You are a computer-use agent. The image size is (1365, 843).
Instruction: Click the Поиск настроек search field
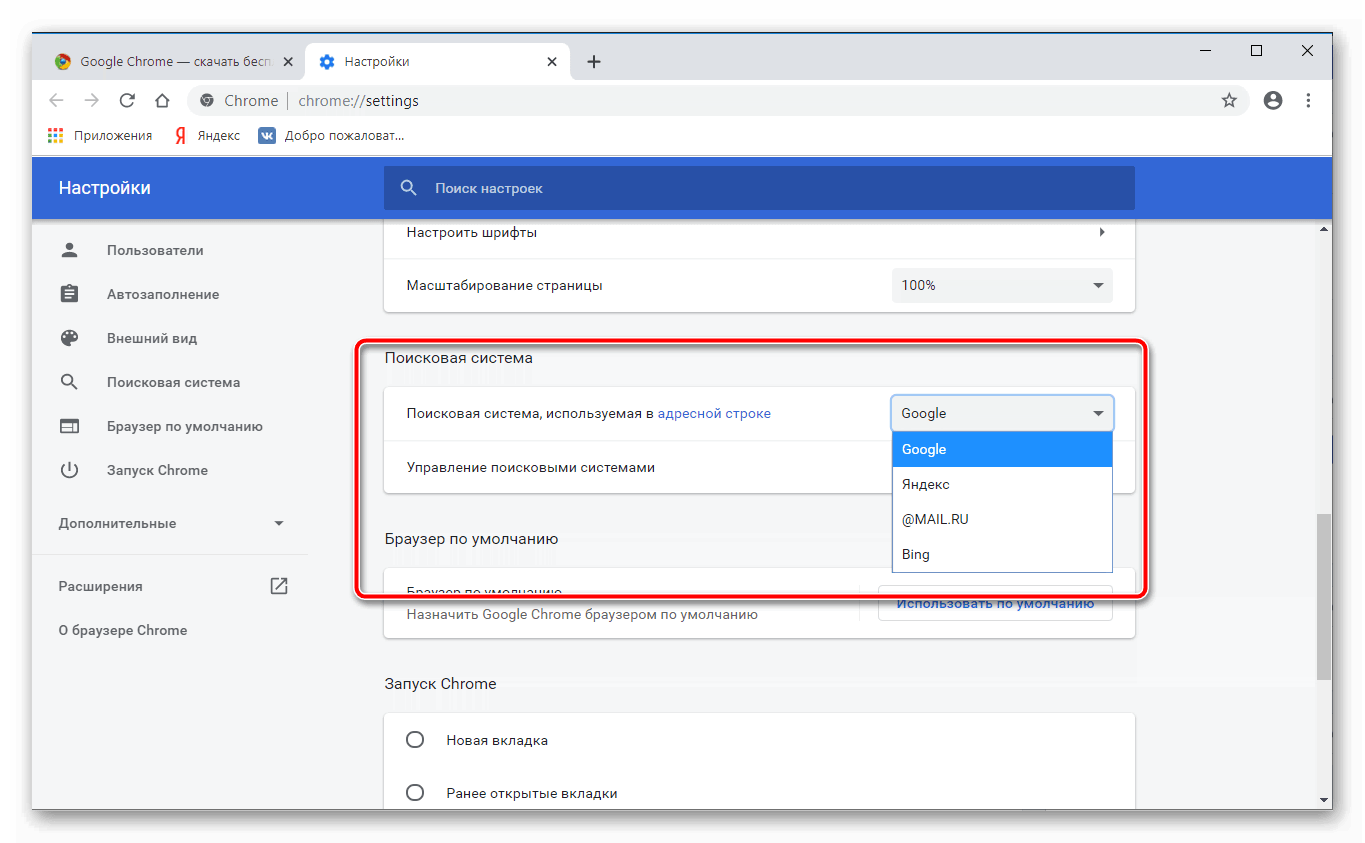point(759,188)
